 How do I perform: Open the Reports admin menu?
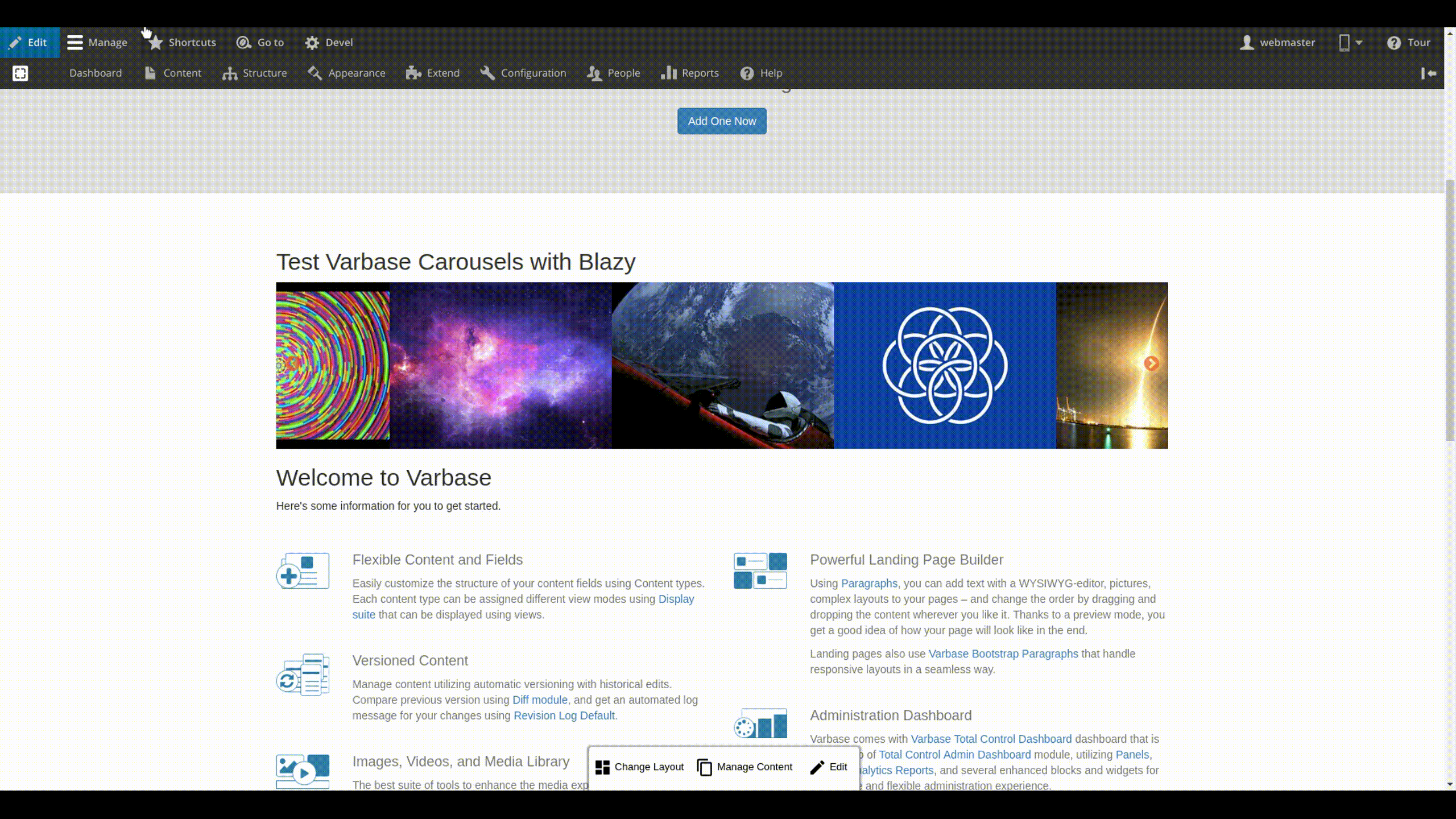pyautogui.click(x=690, y=73)
